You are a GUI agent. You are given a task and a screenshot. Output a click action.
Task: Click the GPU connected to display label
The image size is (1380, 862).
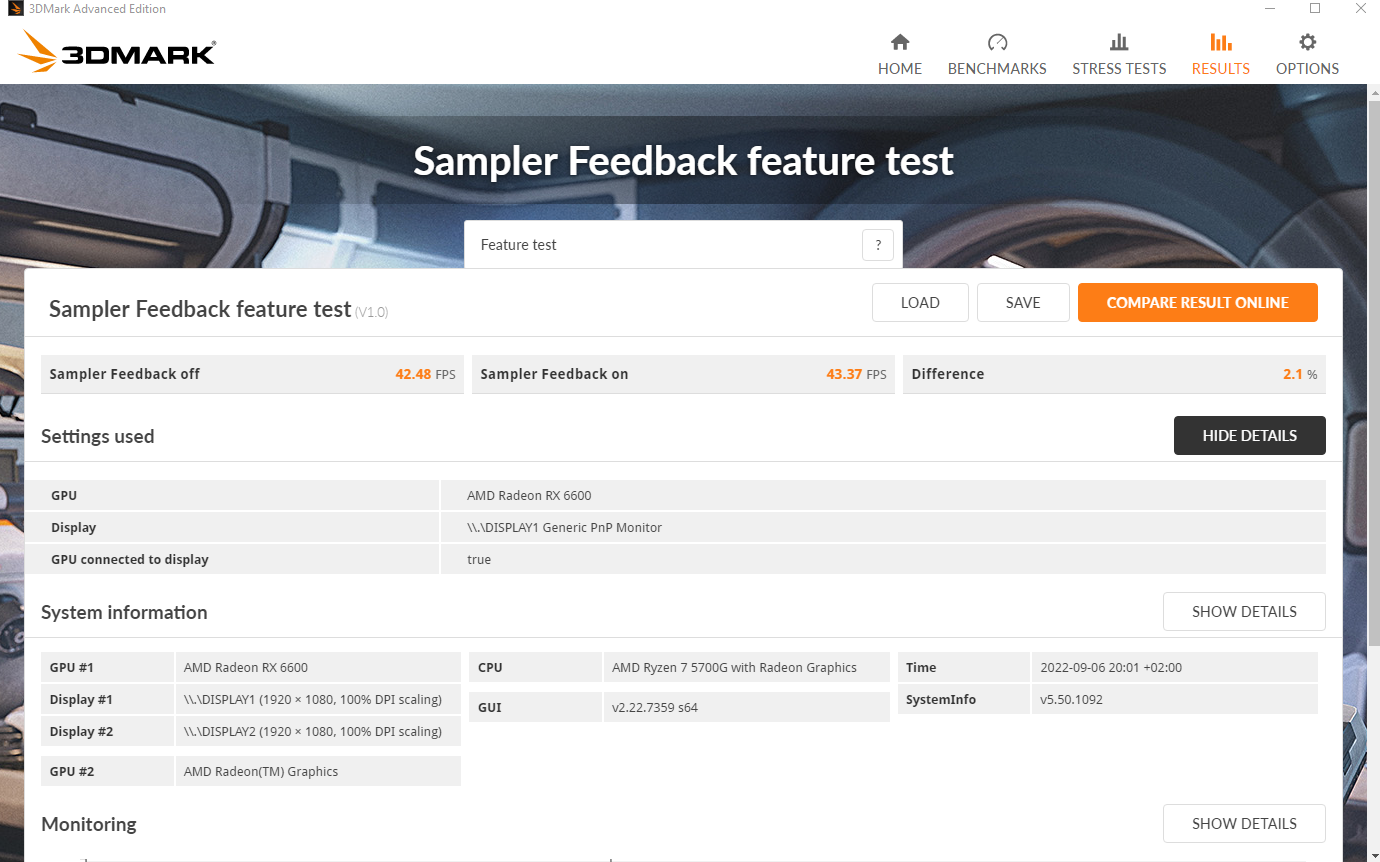(x=130, y=559)
